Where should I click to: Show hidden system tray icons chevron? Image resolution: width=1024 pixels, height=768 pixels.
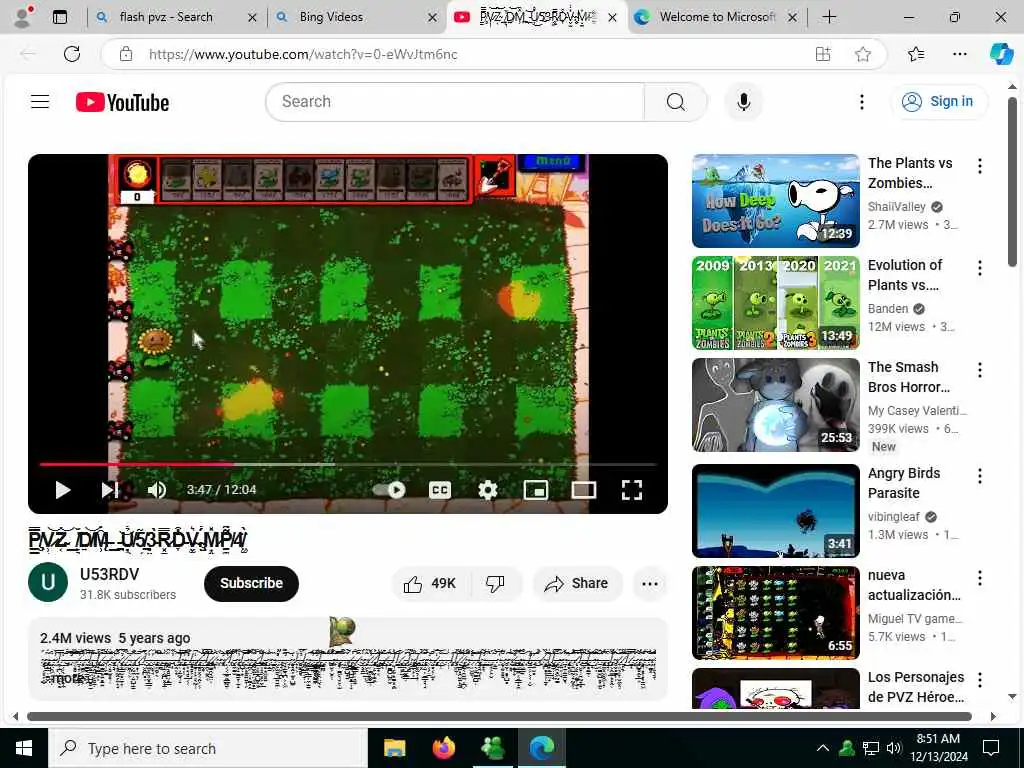[x=823, y=748]
